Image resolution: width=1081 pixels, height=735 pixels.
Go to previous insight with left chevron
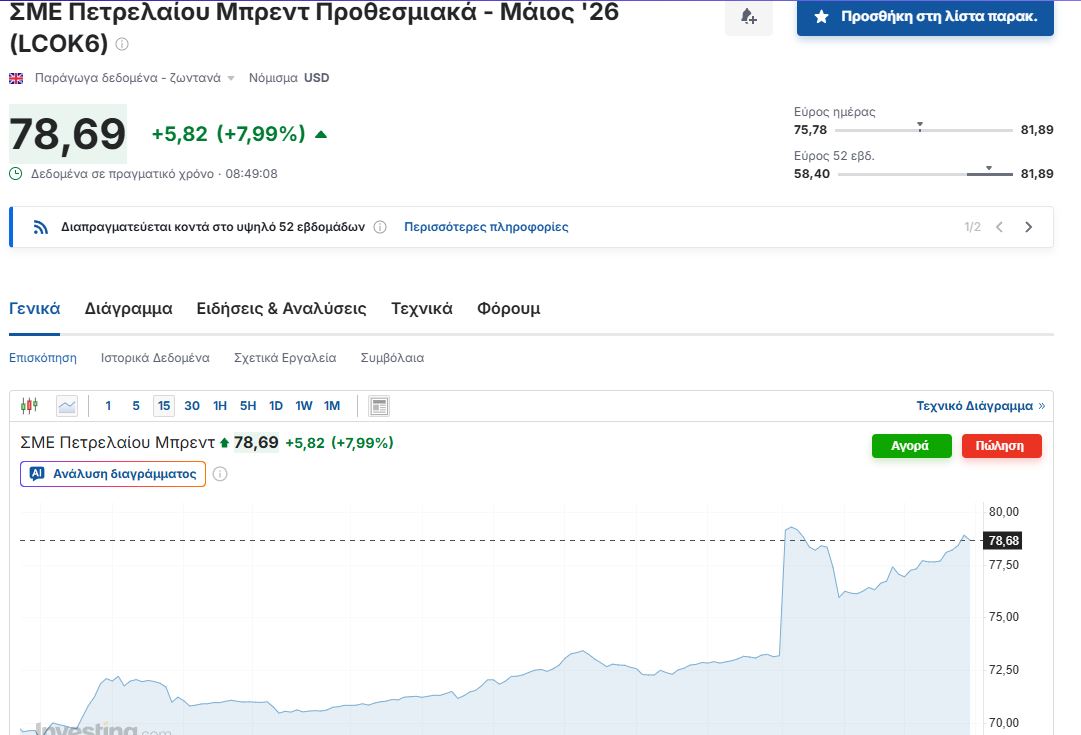(999, 227)
